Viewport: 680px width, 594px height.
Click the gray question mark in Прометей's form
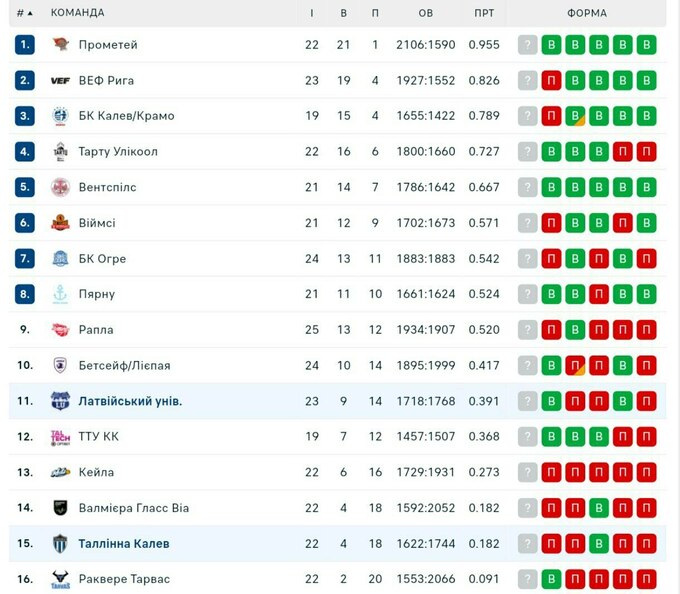point(527,45)
